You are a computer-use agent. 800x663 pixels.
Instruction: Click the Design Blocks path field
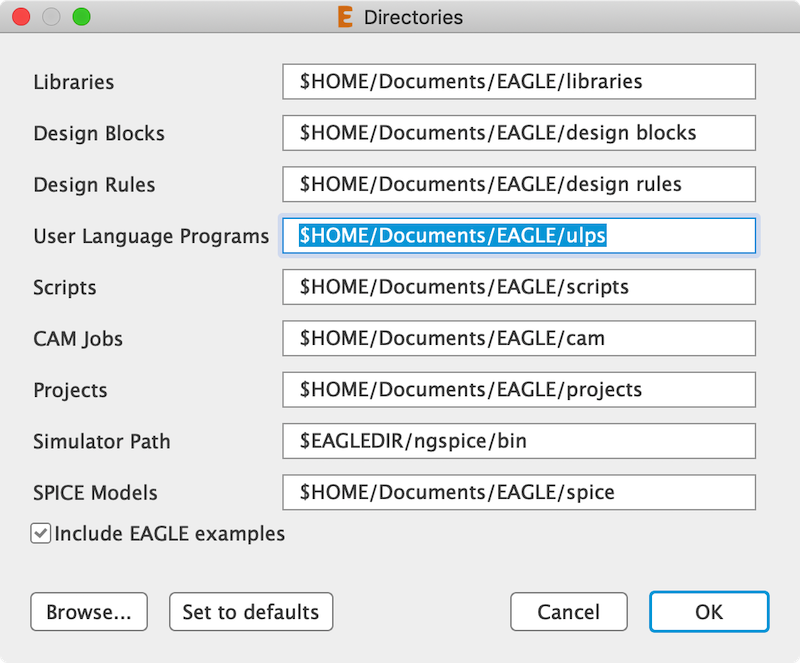(519, 133)
